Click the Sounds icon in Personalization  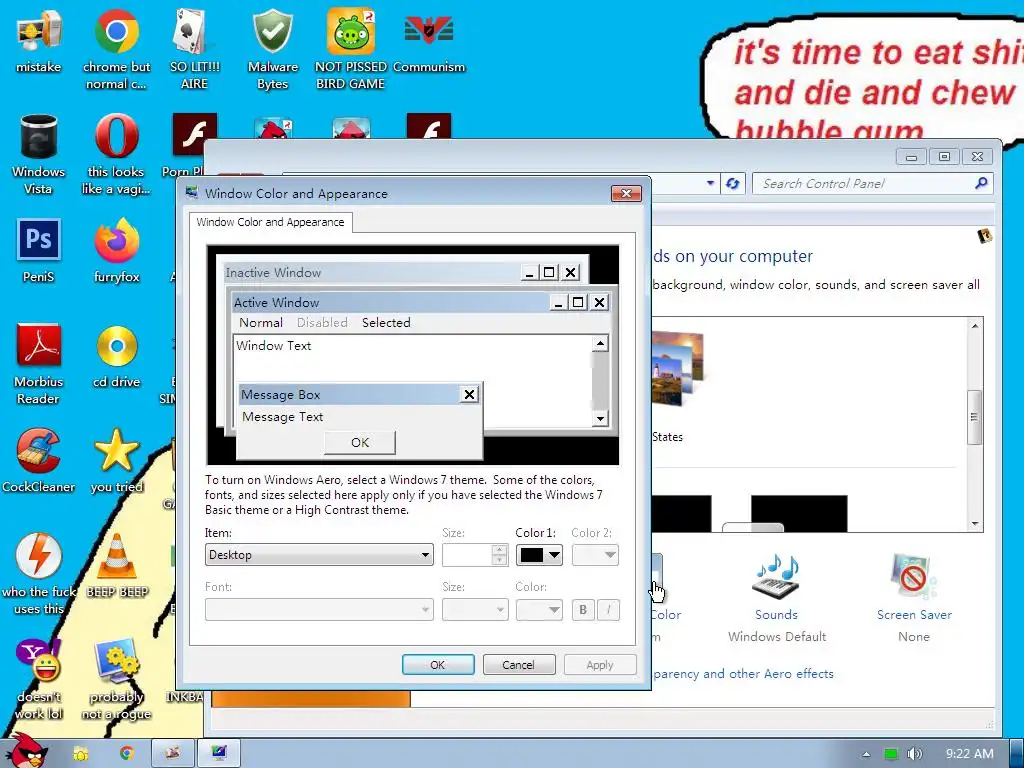tap(776, 577)
